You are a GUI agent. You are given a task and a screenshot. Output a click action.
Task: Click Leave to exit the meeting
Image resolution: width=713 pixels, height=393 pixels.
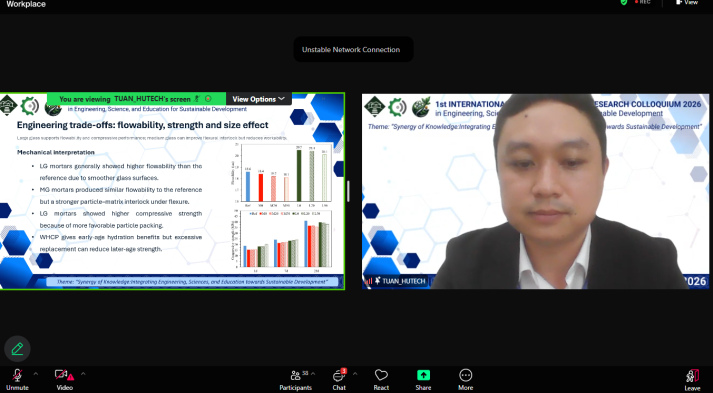pos(692,380)
